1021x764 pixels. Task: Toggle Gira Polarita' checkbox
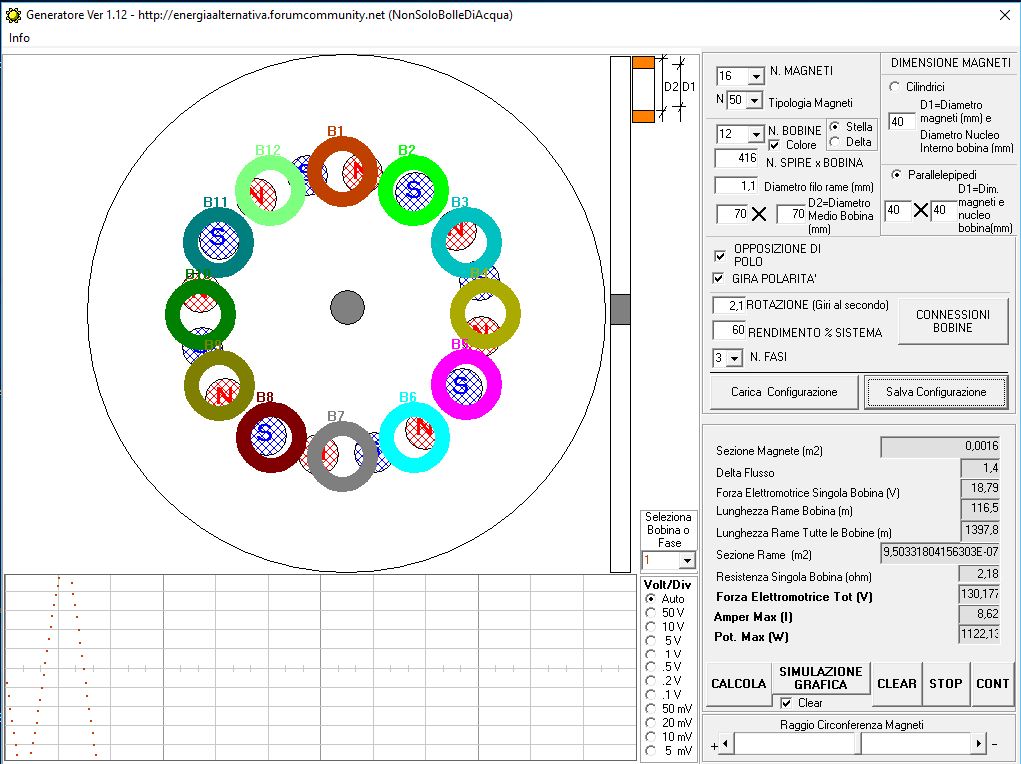(x=719, y=279)
